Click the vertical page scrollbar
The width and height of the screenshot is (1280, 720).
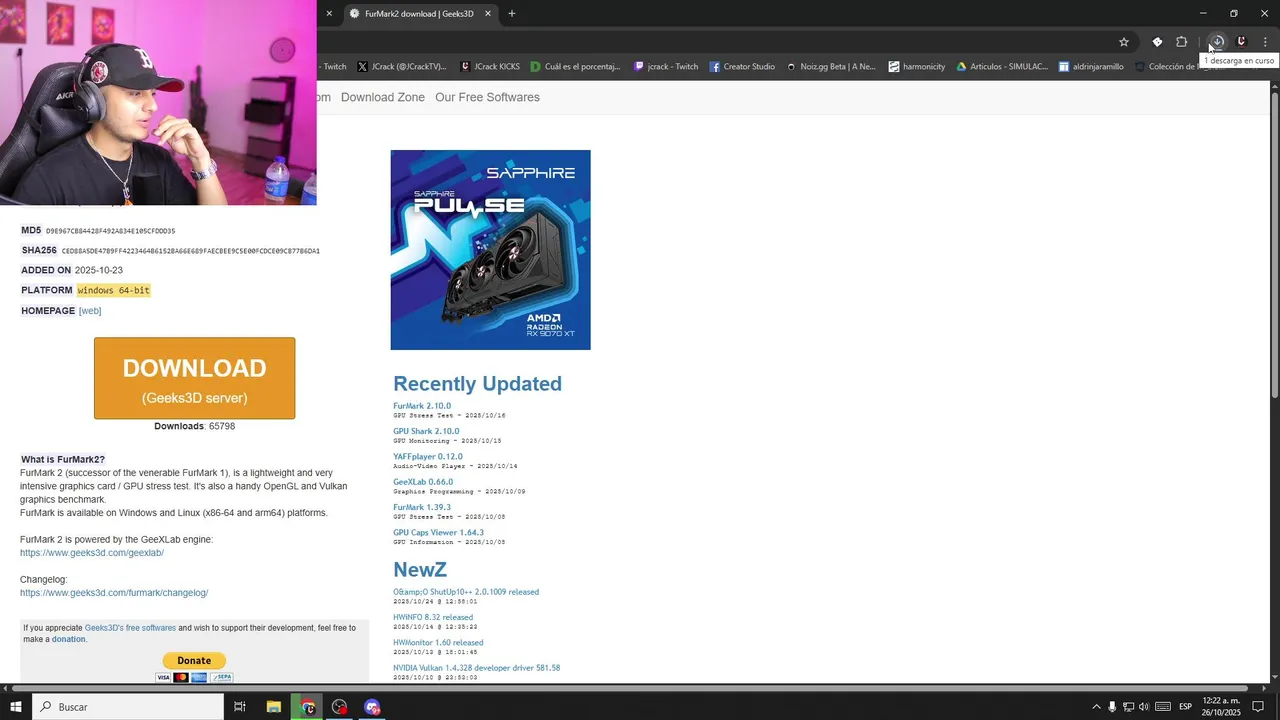[1275, 245]
